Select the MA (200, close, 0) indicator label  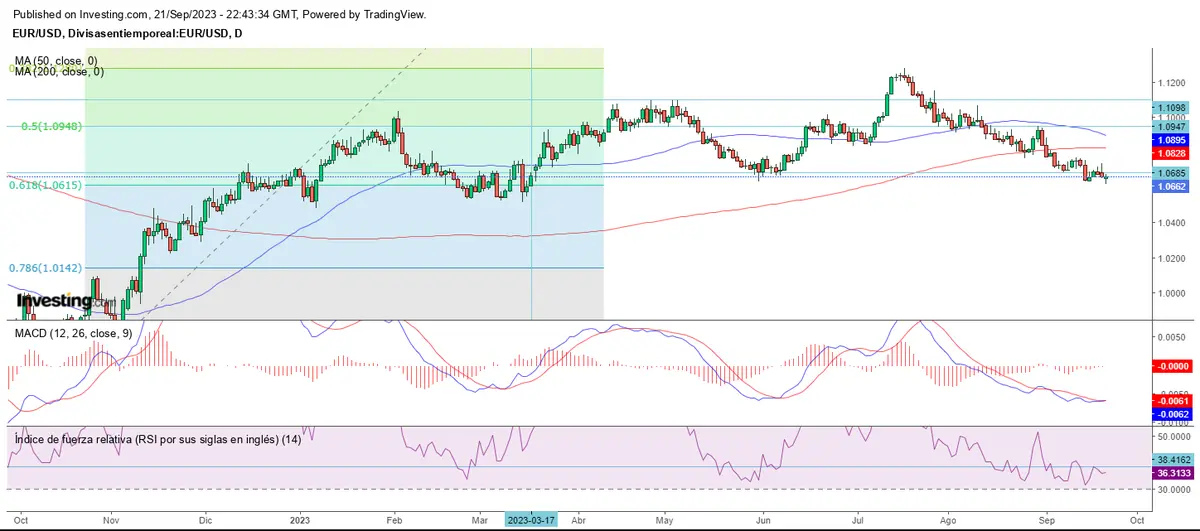[59, 72]
